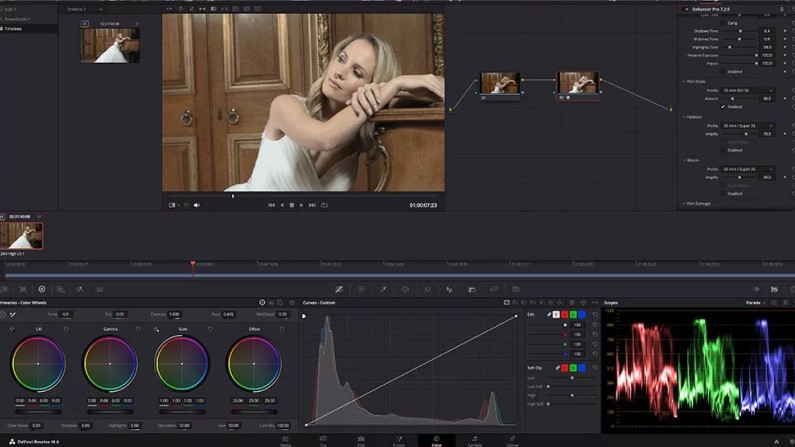Click the viewer mute/volume icon
Viewport: 795px width, 447px height.
pyautogui.click(x=197, y=205)
